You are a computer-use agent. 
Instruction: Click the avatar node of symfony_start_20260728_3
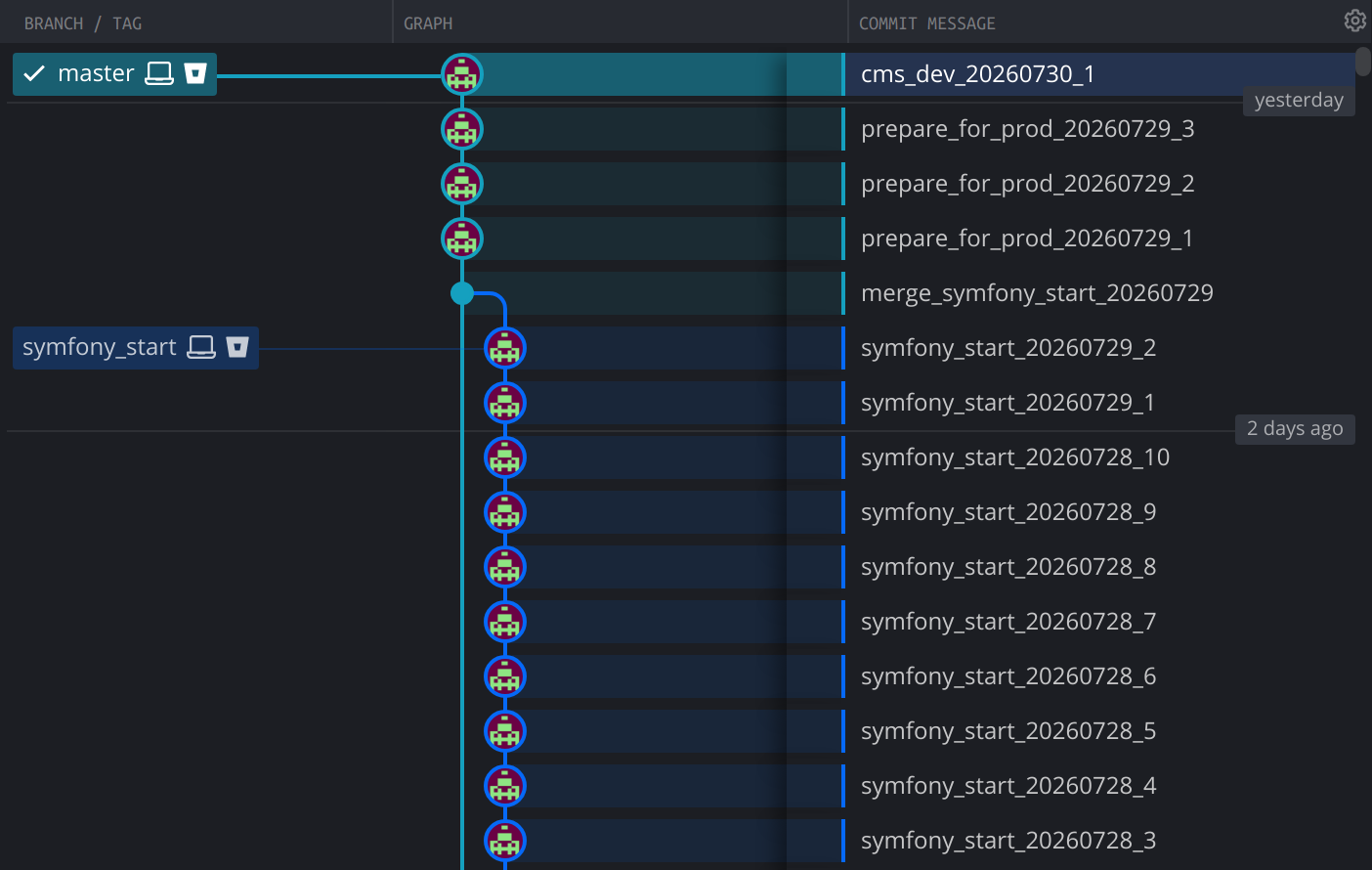tap(505, 841)
